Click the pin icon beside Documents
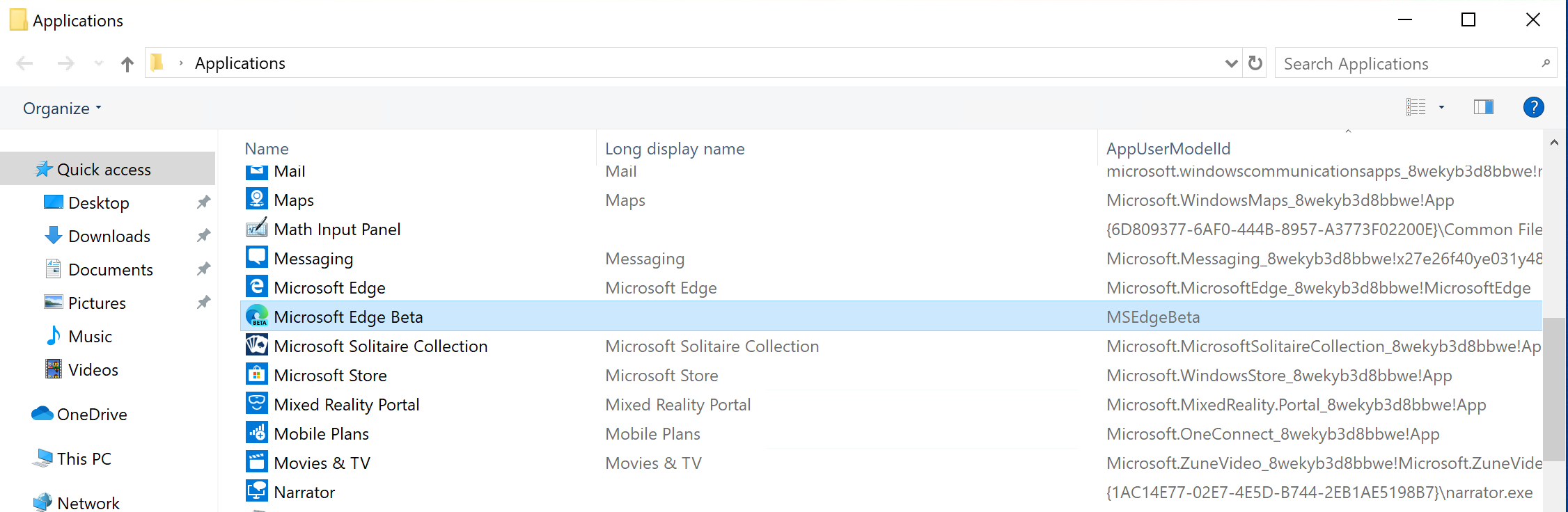Screen dimensions: 1568x512 tap(203, 269)
